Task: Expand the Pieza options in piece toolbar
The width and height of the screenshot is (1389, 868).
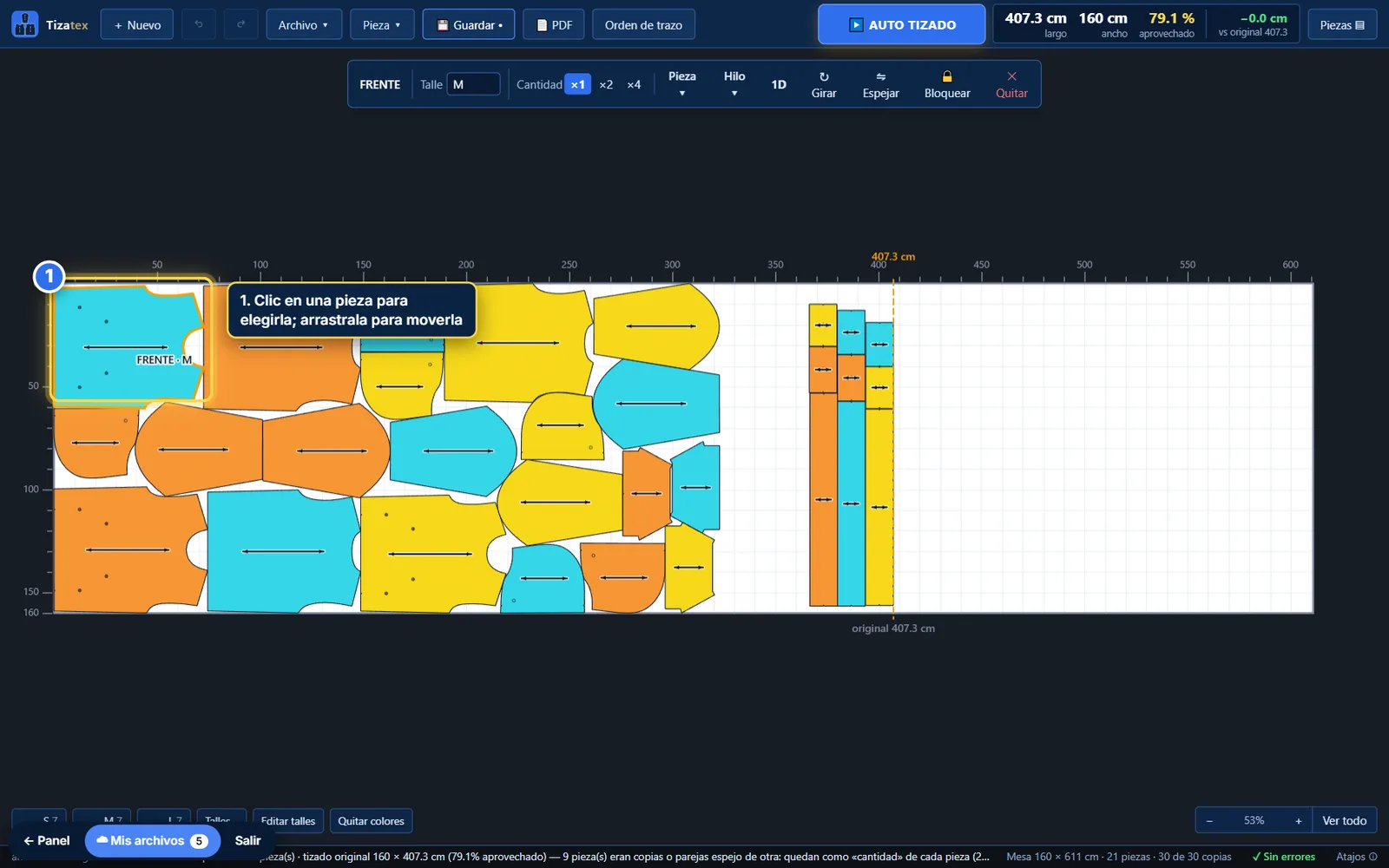Action: [x=681, y=84]
